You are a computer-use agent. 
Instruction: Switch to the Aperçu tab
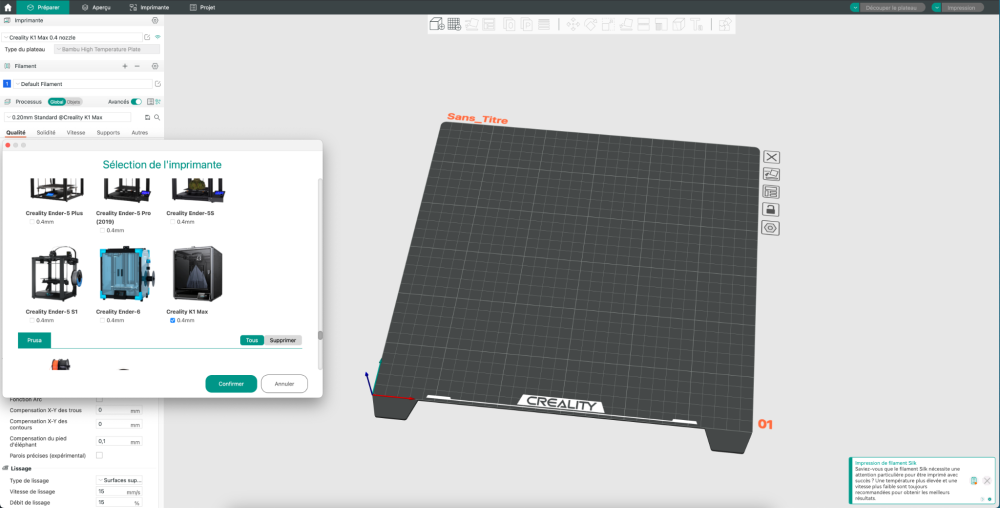click(96, 7)
